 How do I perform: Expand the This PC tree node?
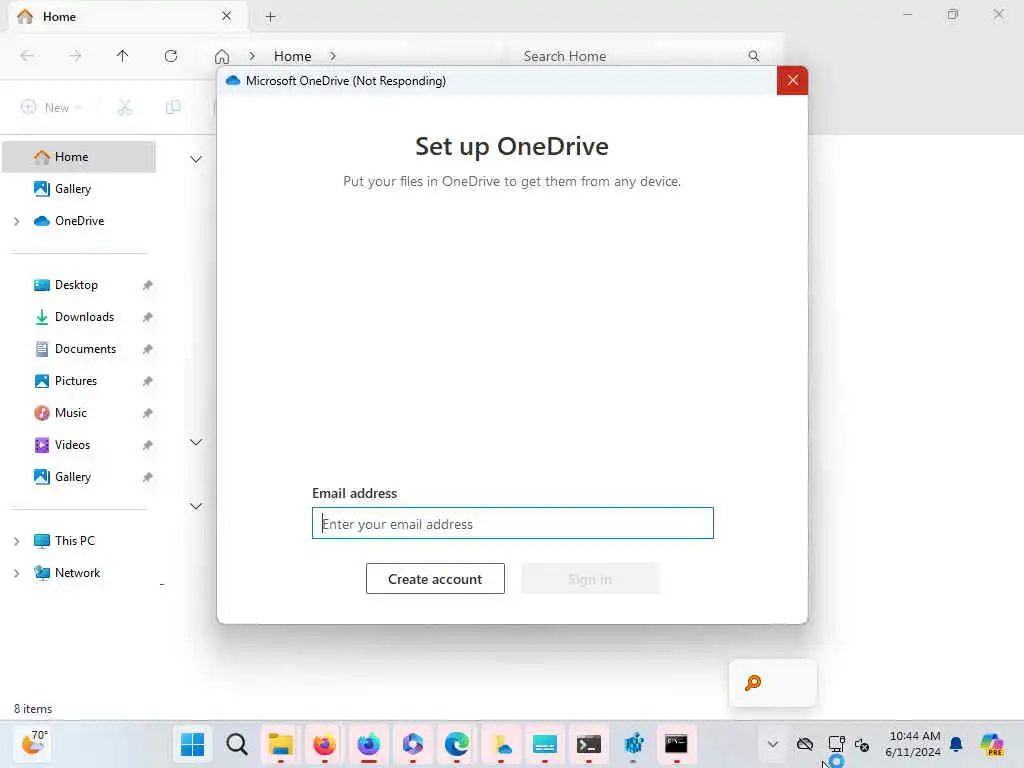pyautogui.click(x=17, y=541)
